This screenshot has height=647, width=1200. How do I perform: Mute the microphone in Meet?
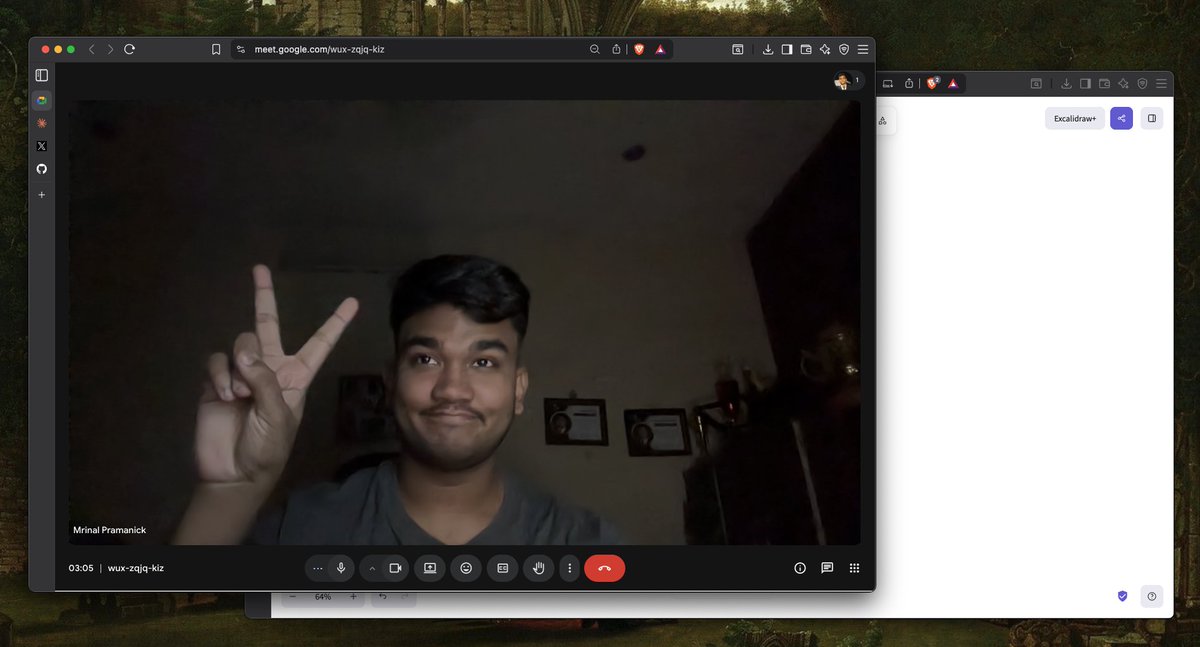(341, 568)
